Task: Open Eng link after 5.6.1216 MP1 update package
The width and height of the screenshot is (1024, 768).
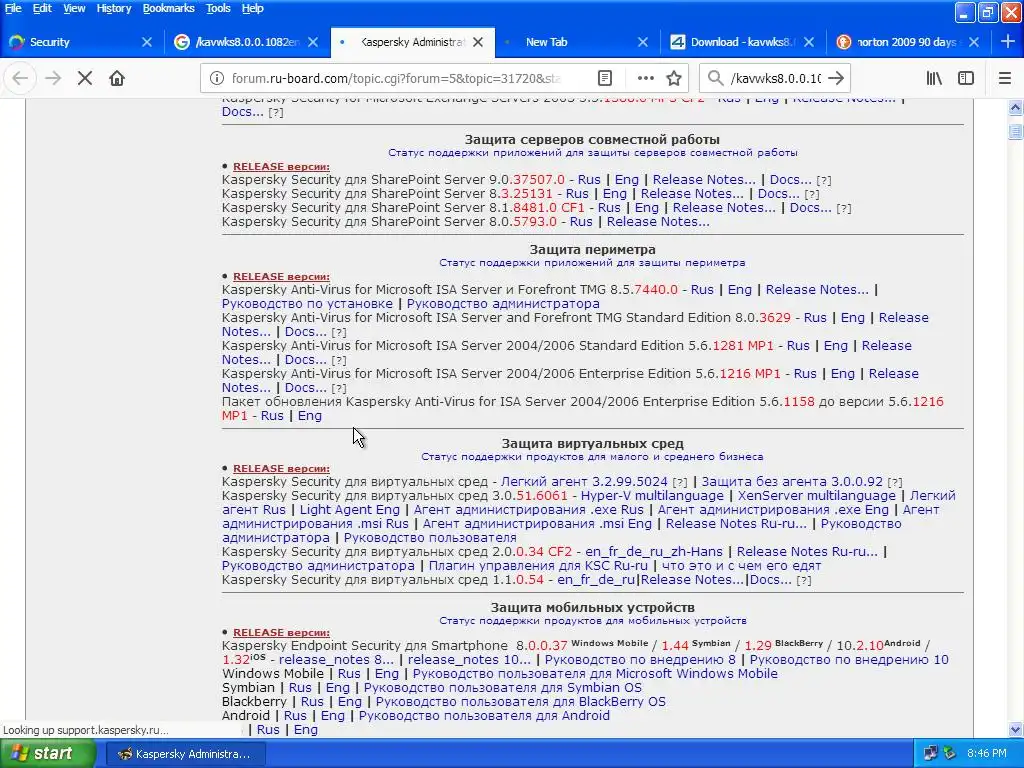Action: tap(310, 416)
